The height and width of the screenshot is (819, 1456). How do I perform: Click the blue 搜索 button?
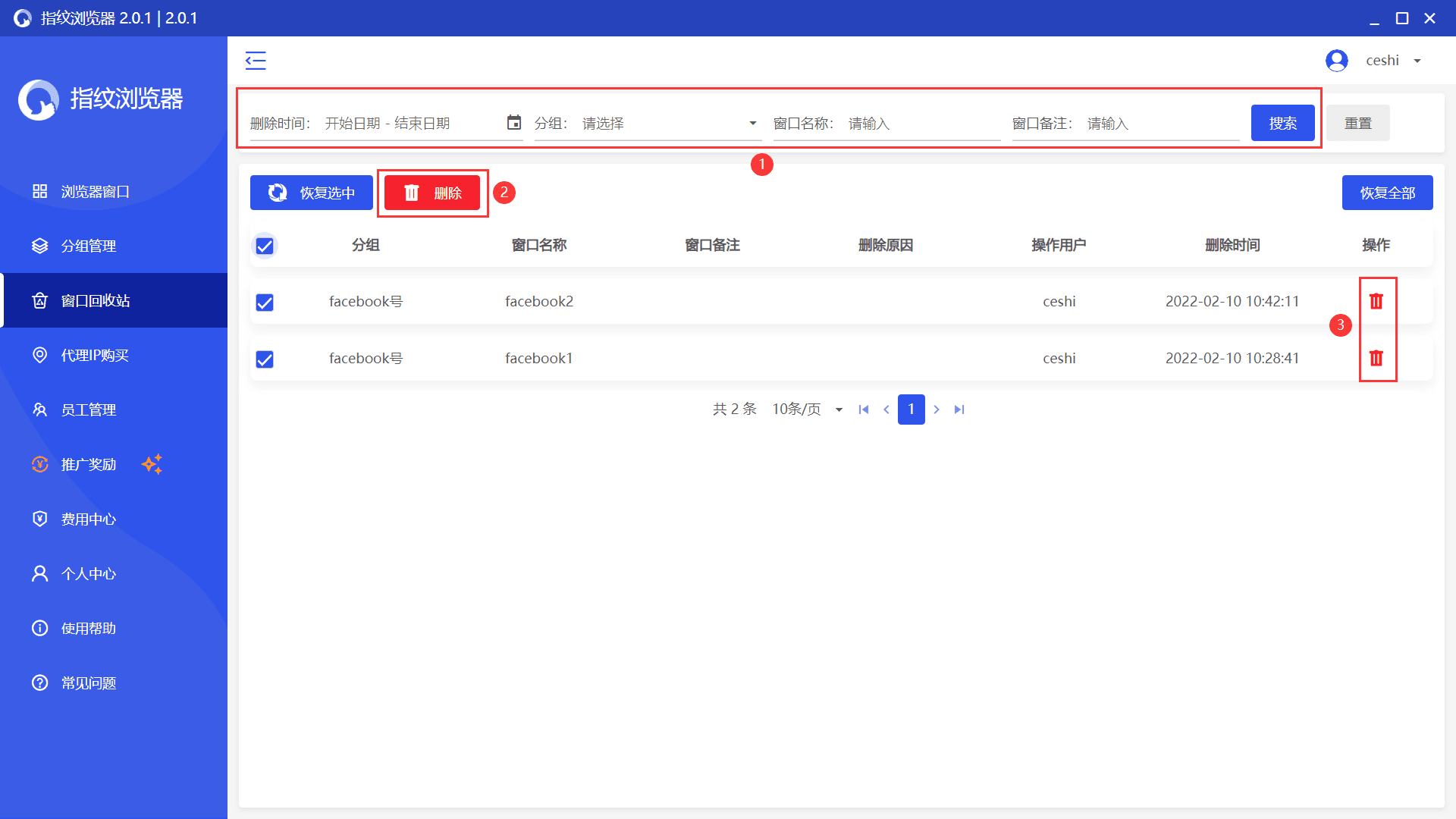pyautogui.click(x=1282, y=123)
